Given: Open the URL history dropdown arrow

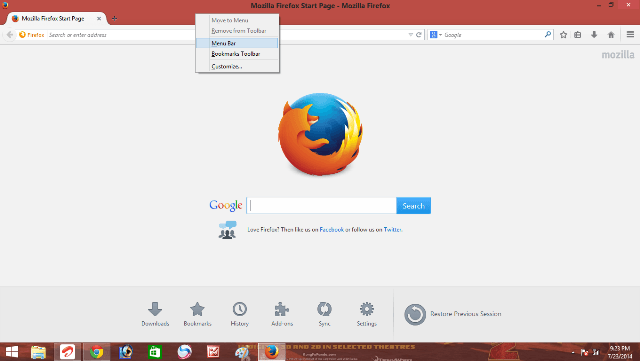Looking at the screenshot, I should point(411,35).
